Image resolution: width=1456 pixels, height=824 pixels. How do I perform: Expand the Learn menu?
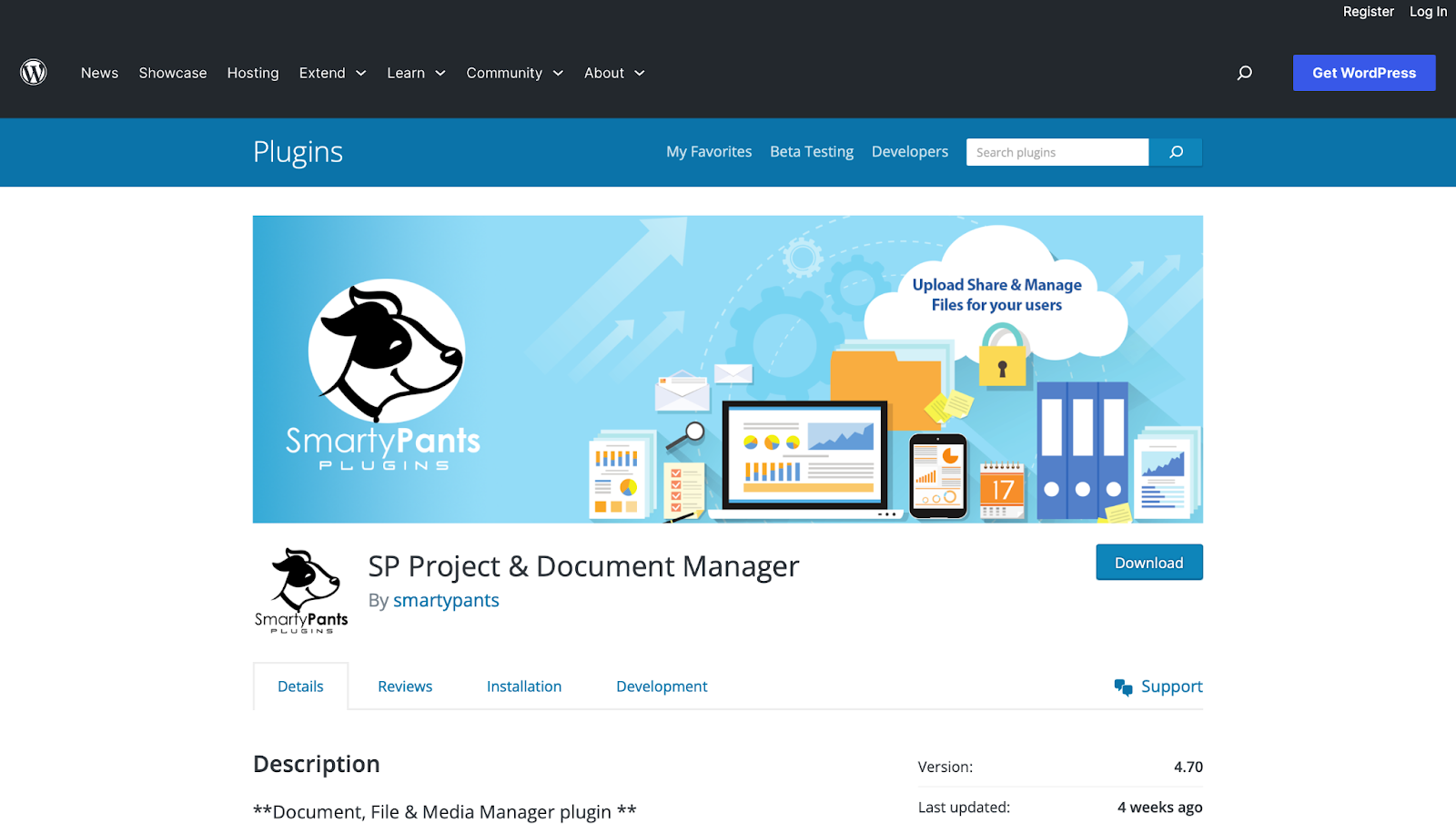(416, 73)
